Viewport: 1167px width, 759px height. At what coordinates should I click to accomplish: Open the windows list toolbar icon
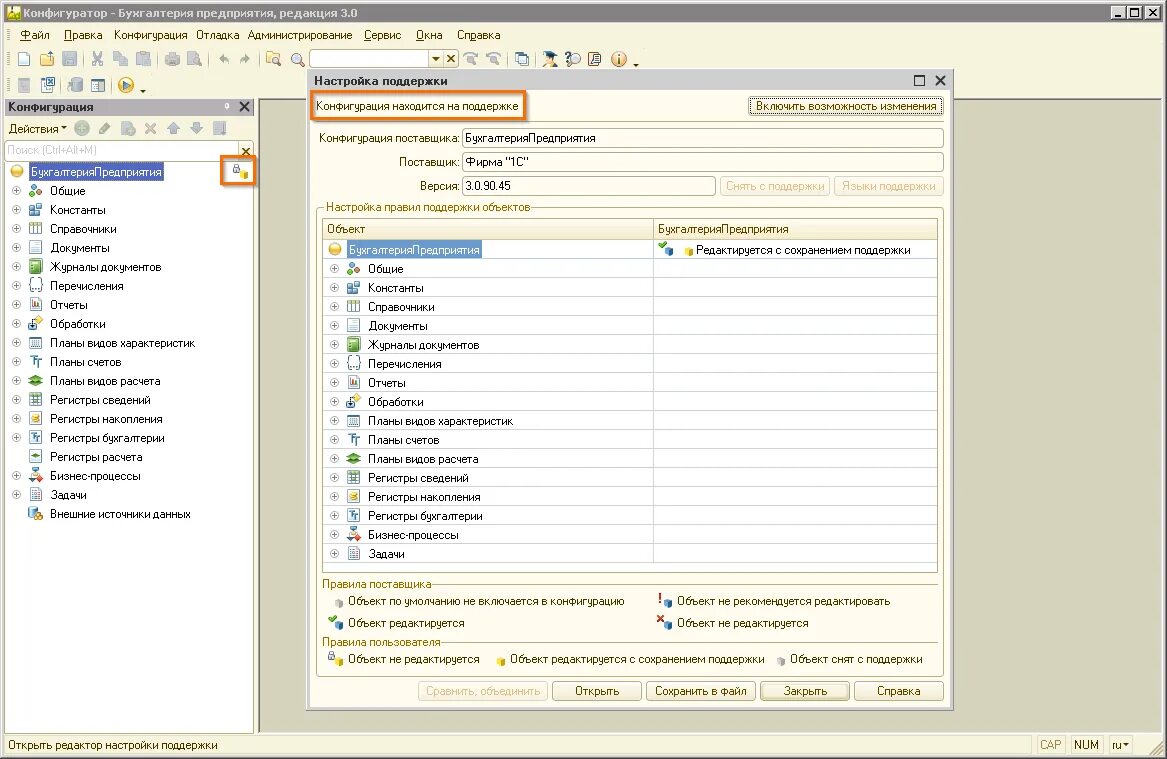(x=522, y=59)
